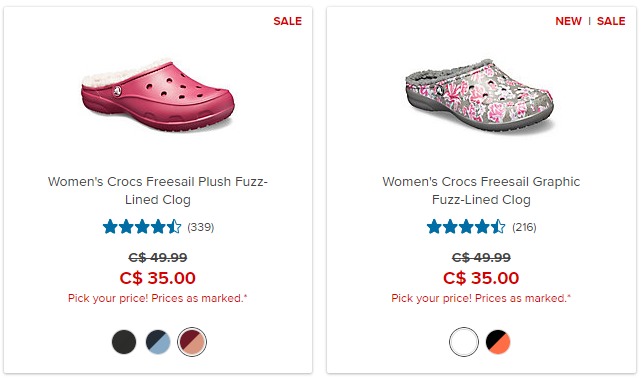Select the black color swatch on the Plush clog
Screen dimensions: 642x380
[124, 342]
